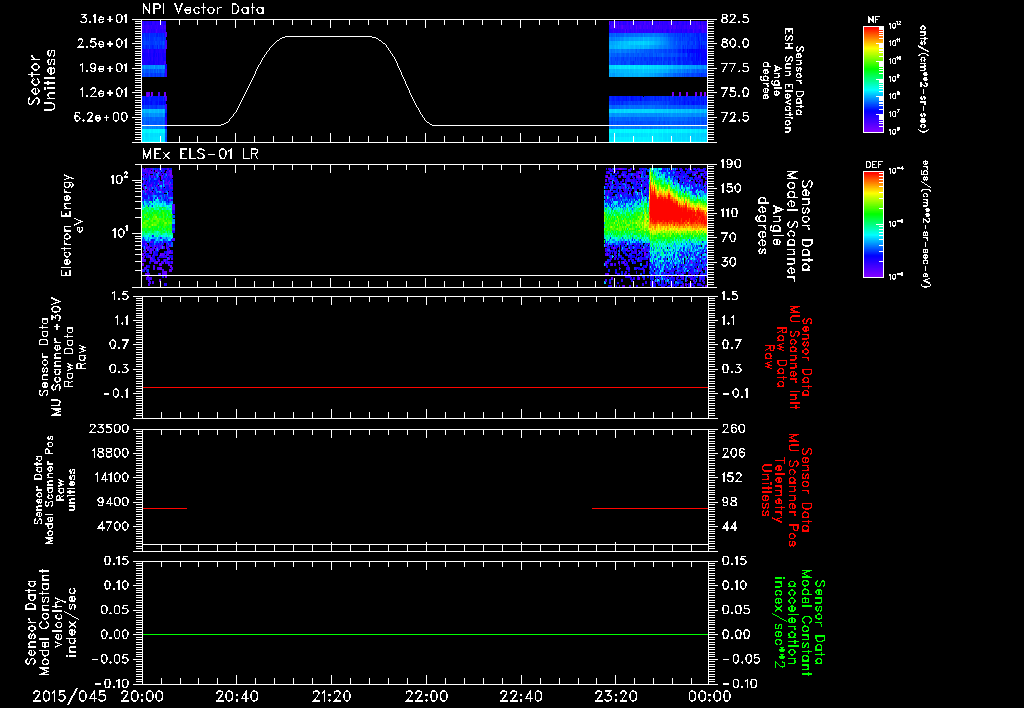The width and height of the screenshot is (1024, 708).
Task: Select the 'Electron Energy eV' axis label
Action: pyautogui.click(x=72, y=225)
